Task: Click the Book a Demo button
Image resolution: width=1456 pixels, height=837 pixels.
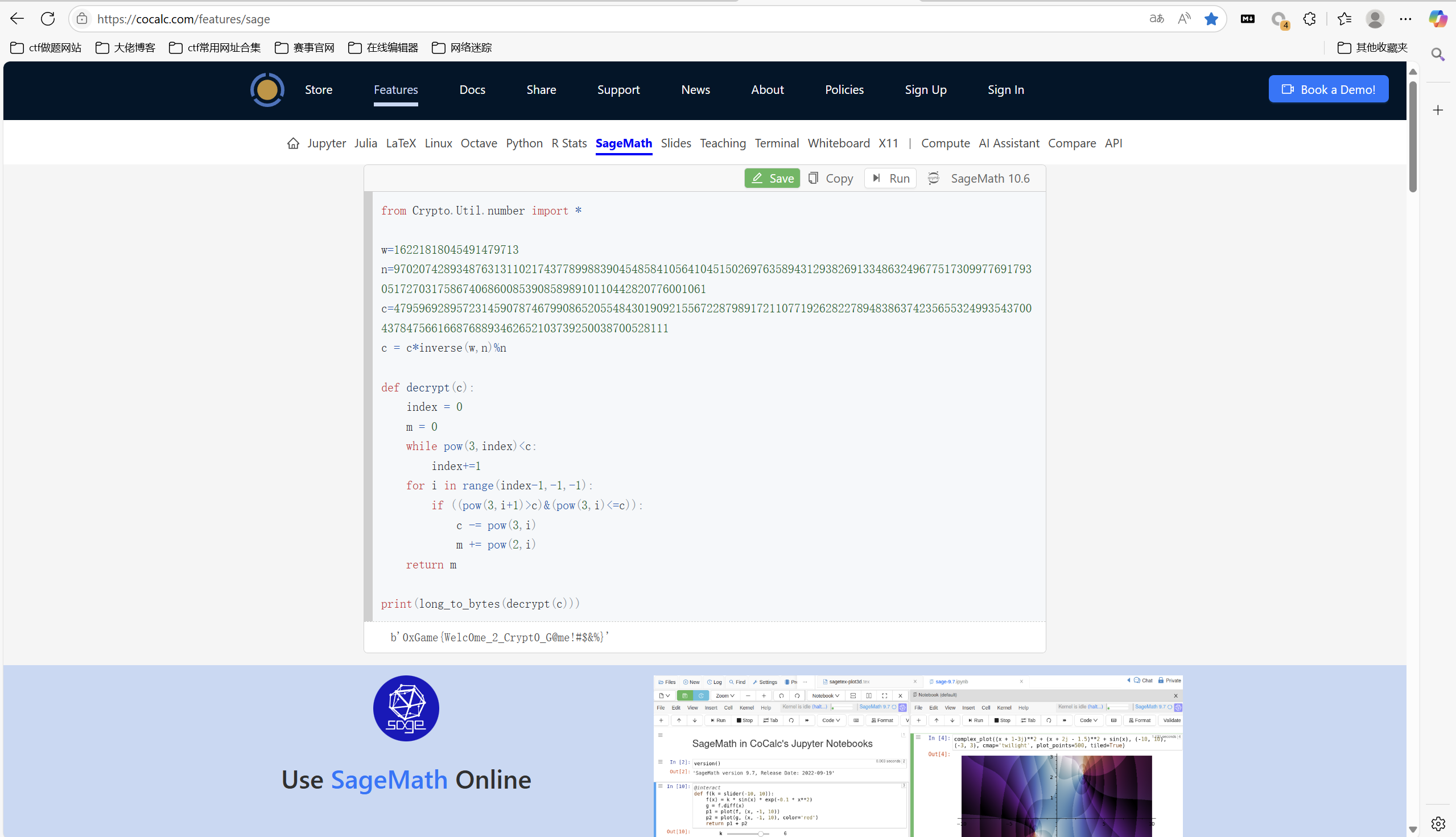Action: coord(1329,89)
